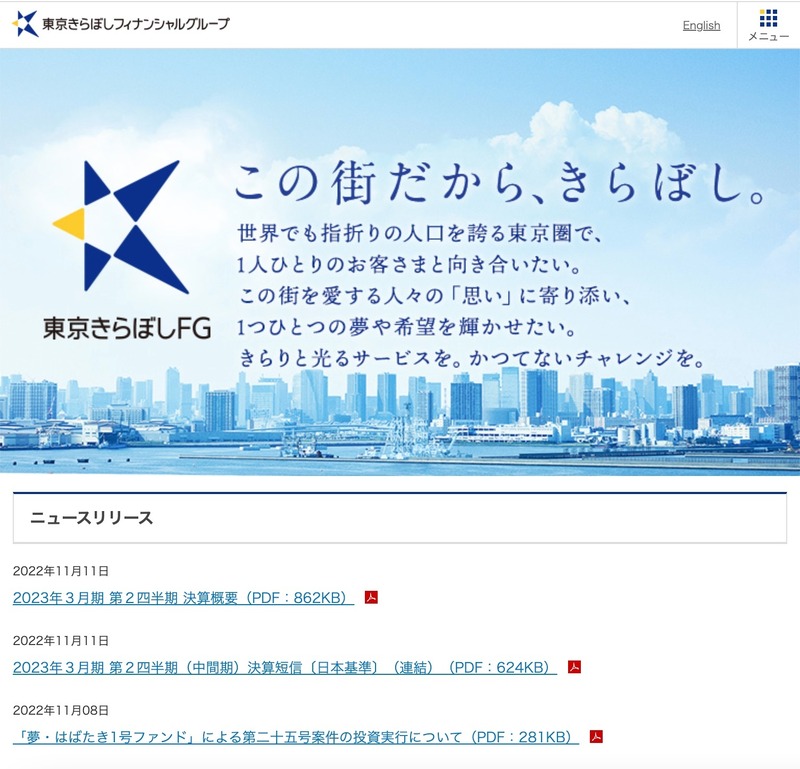Click the 東京きらぼしFG wordmark in banner

coord(126,328)
